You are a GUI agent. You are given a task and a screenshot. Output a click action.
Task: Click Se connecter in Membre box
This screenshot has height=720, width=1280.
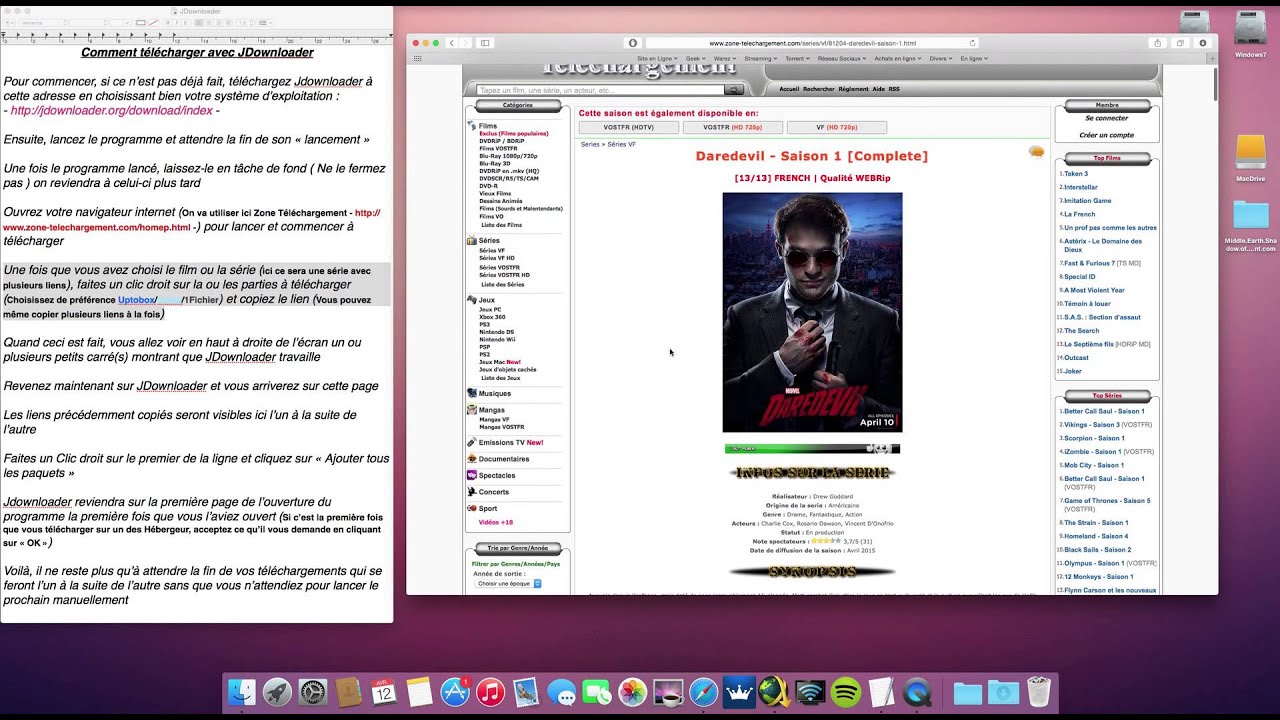click(x=1107, y=118)
